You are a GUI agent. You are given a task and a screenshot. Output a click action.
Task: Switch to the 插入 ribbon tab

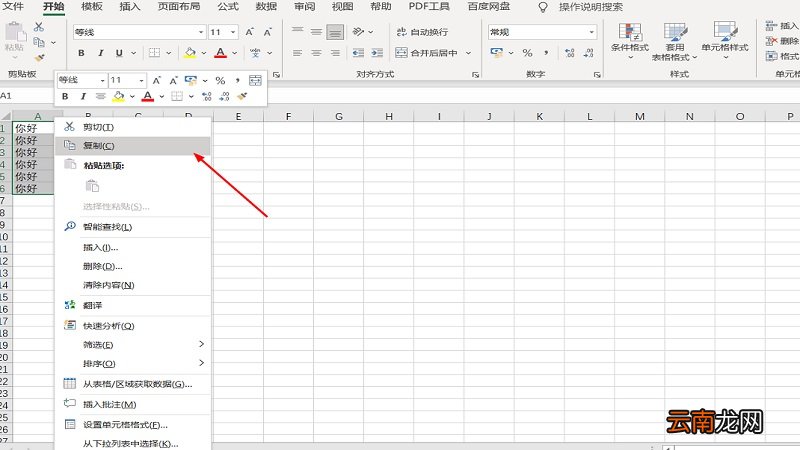tap(130, 7)
